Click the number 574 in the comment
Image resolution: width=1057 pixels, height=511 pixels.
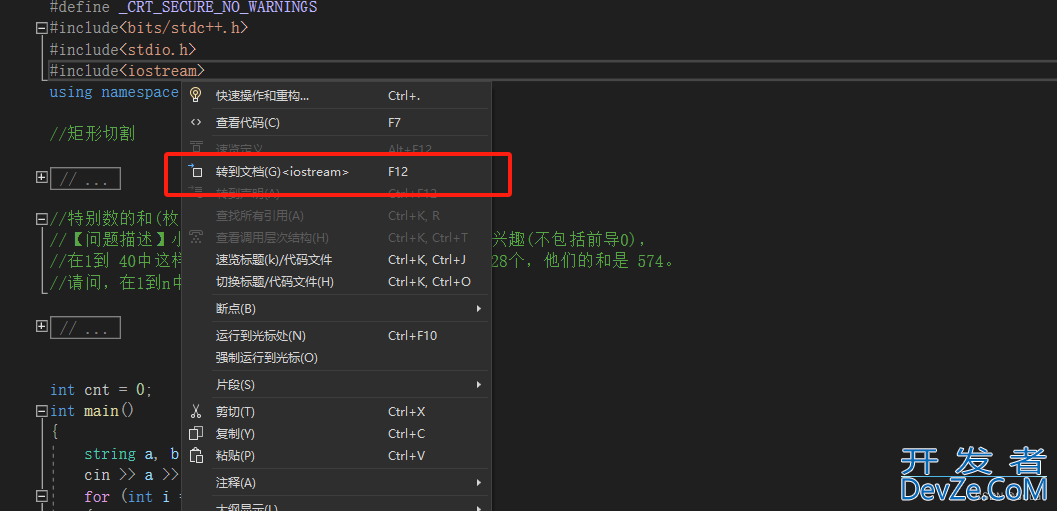(x=651, y=261)
